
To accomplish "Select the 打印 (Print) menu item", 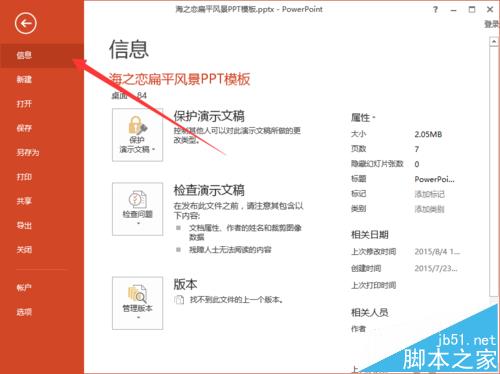I will tap(42, 177).
